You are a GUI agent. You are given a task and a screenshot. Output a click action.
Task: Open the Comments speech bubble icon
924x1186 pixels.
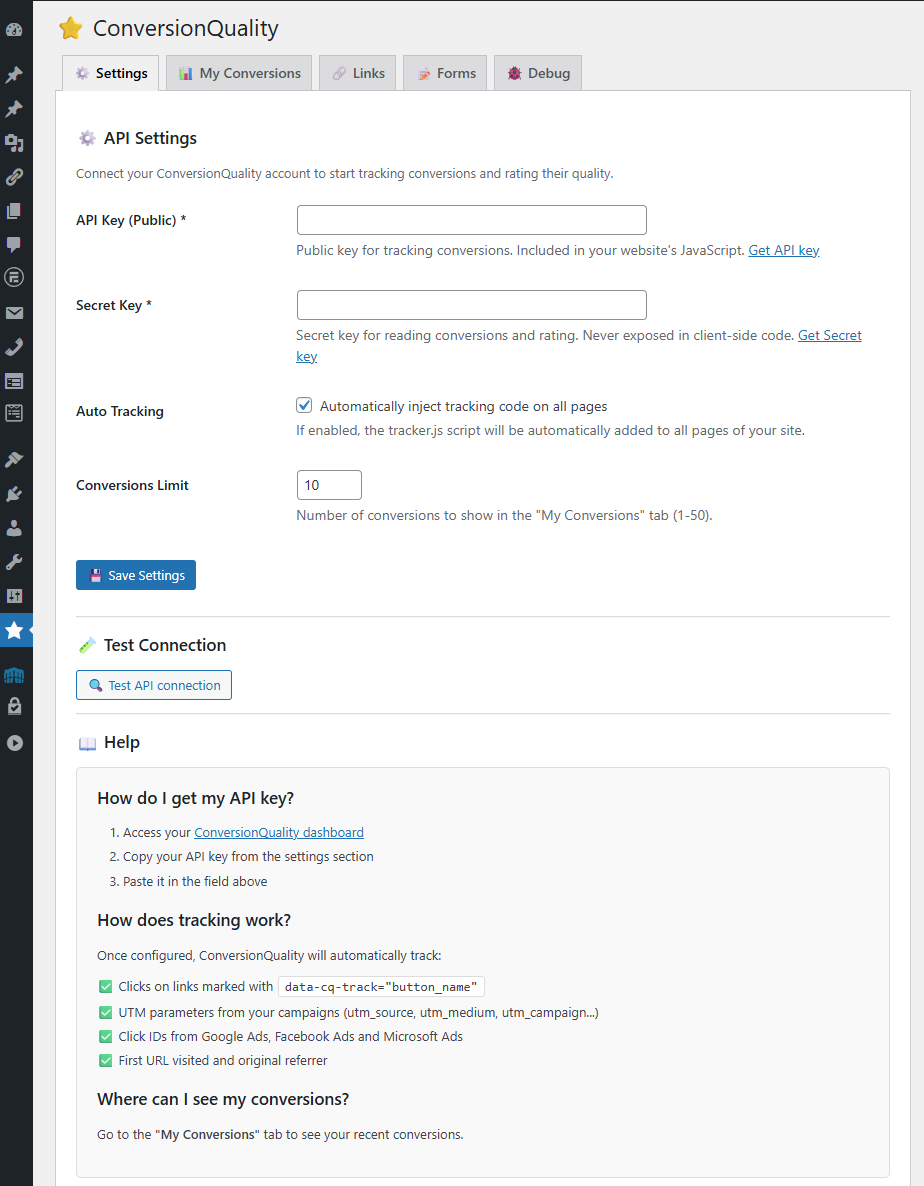point(14,244)
